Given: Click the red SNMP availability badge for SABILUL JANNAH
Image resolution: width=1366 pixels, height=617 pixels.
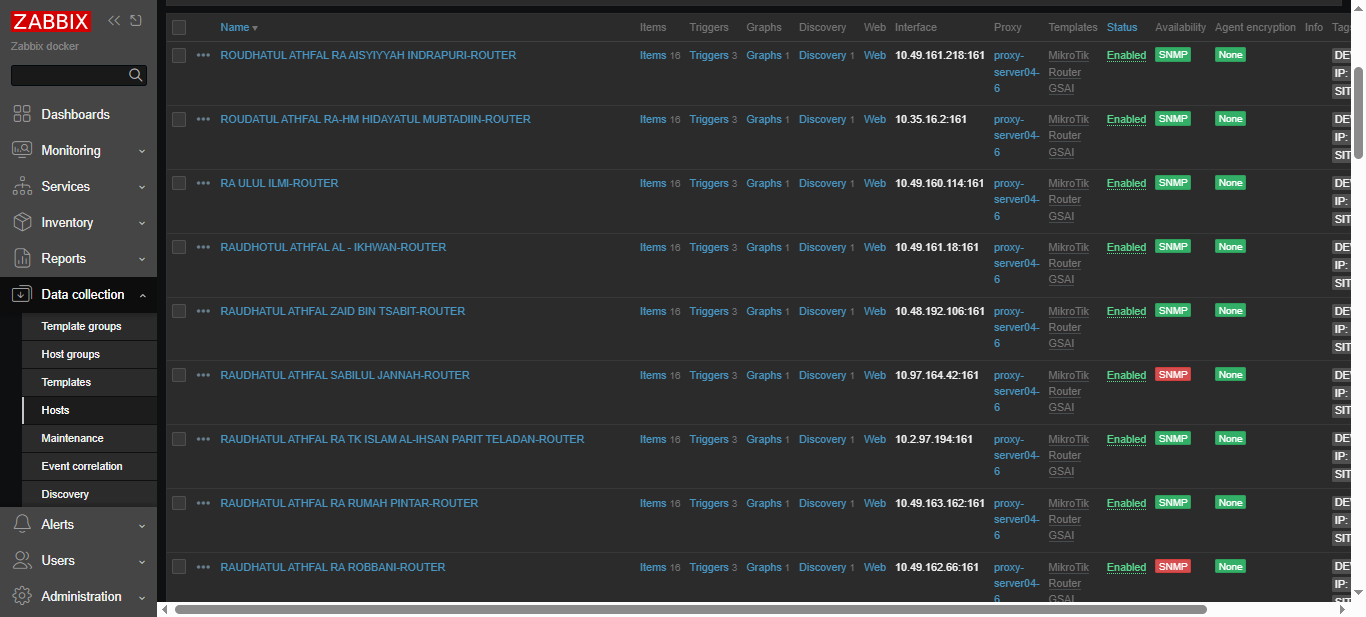Looking at the screenshot, I should coord(1173,375).
